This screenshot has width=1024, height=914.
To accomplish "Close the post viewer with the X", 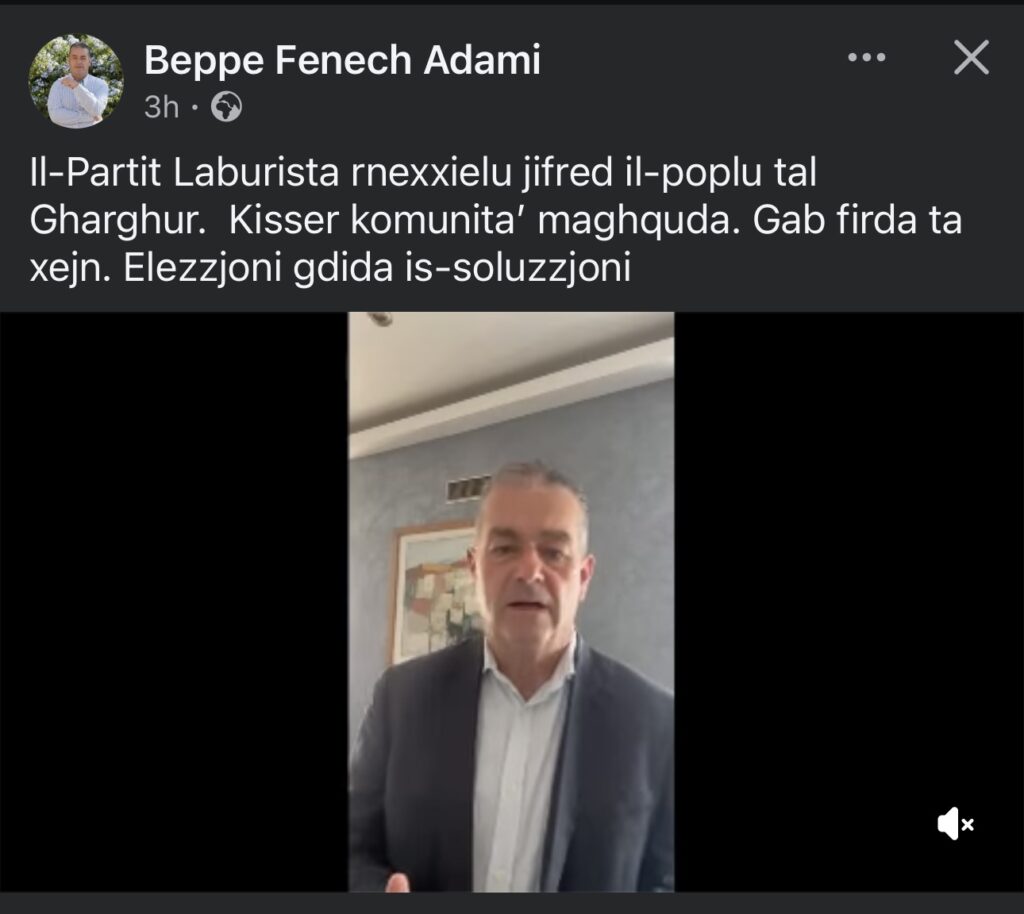I will pos(971,57).
